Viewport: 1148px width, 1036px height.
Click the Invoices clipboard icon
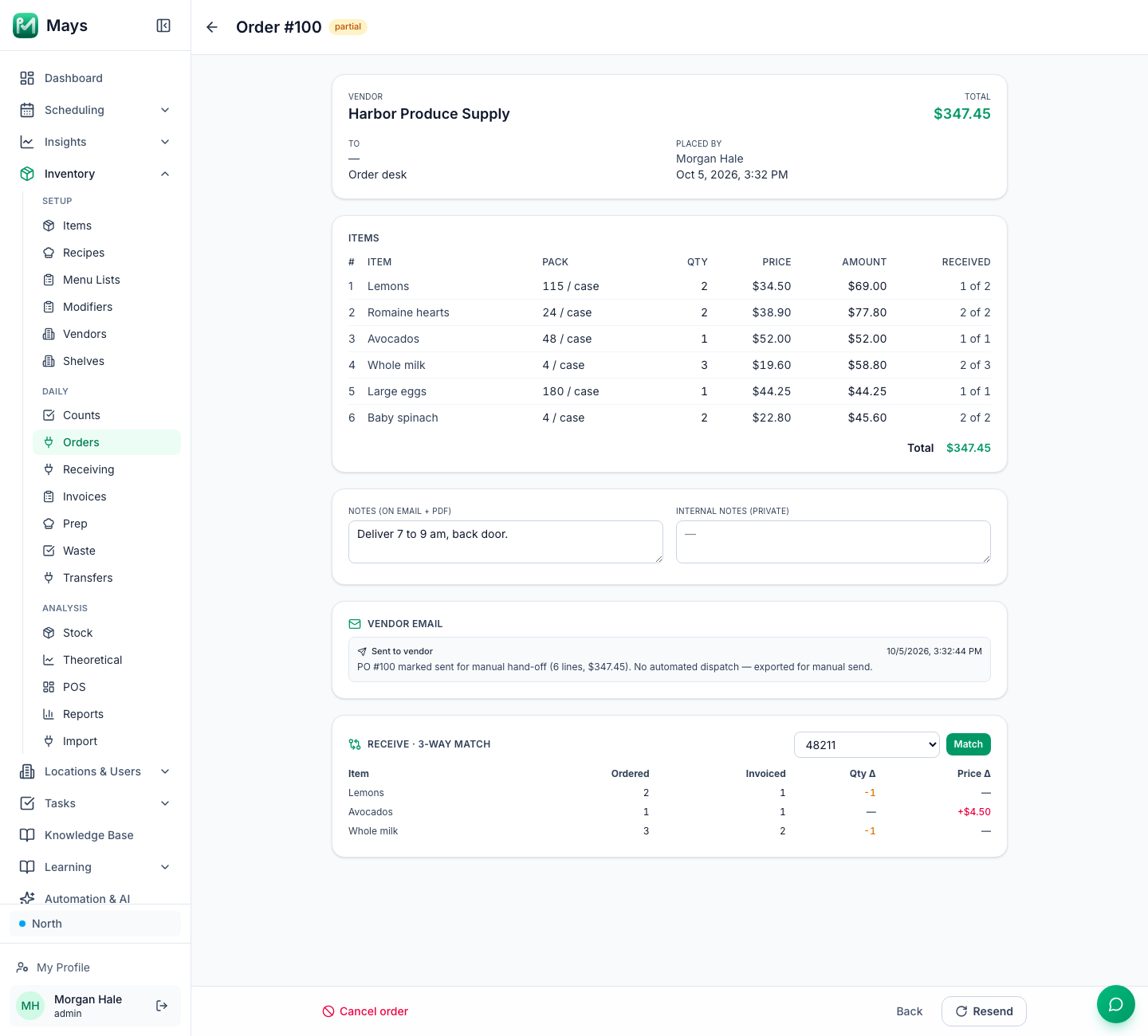(49, 496)
